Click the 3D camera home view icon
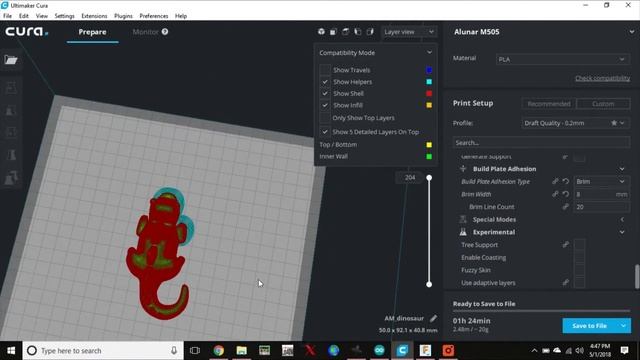Screen dimensions: 640x360 coord(321,32)
